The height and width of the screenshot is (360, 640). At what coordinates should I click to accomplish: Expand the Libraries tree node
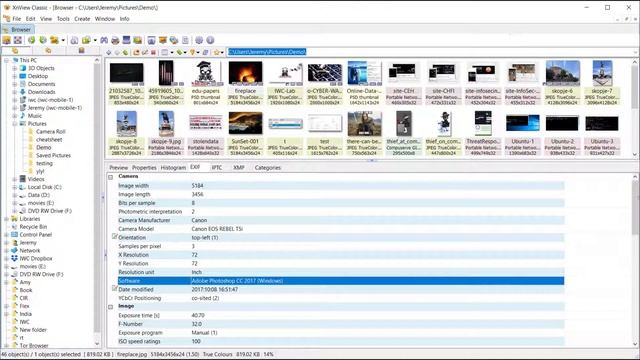pos(7,219)
